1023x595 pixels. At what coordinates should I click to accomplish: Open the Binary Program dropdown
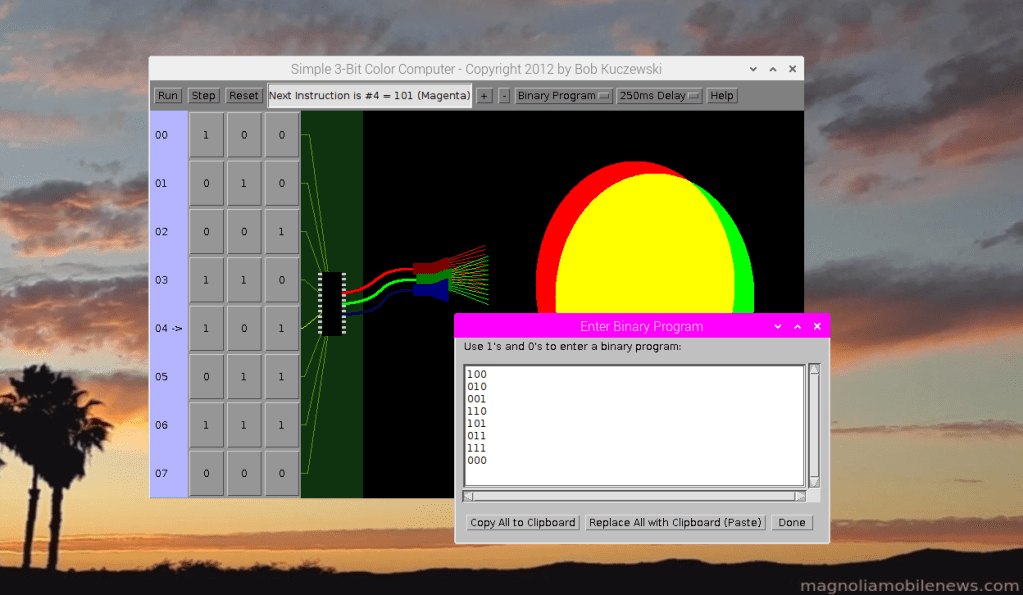(563, 96)
